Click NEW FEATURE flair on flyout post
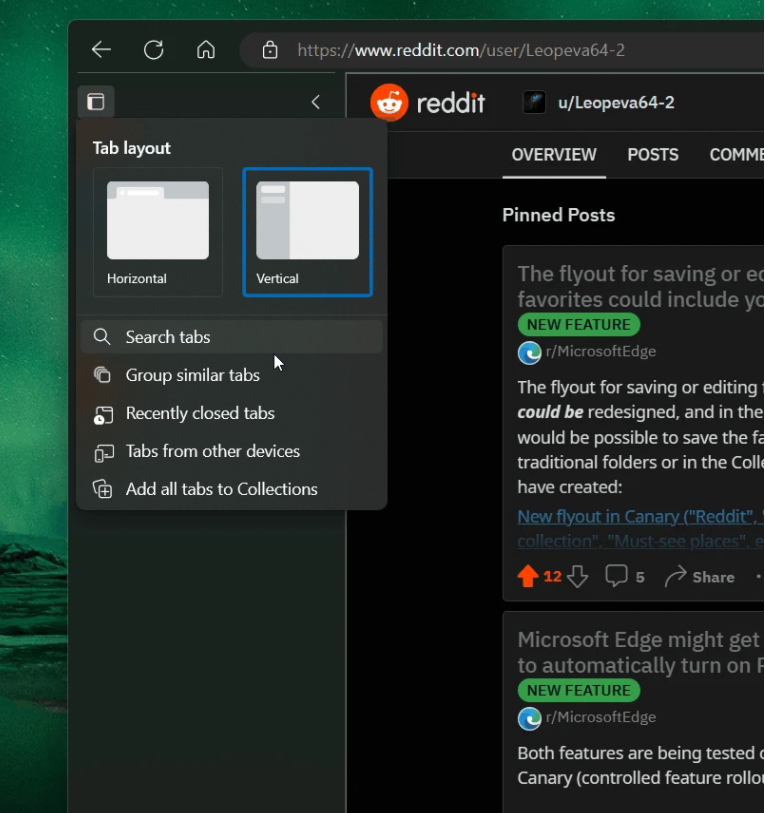Image resolution: width=765 pixels, height=813 pixels. tap(579, 325)
